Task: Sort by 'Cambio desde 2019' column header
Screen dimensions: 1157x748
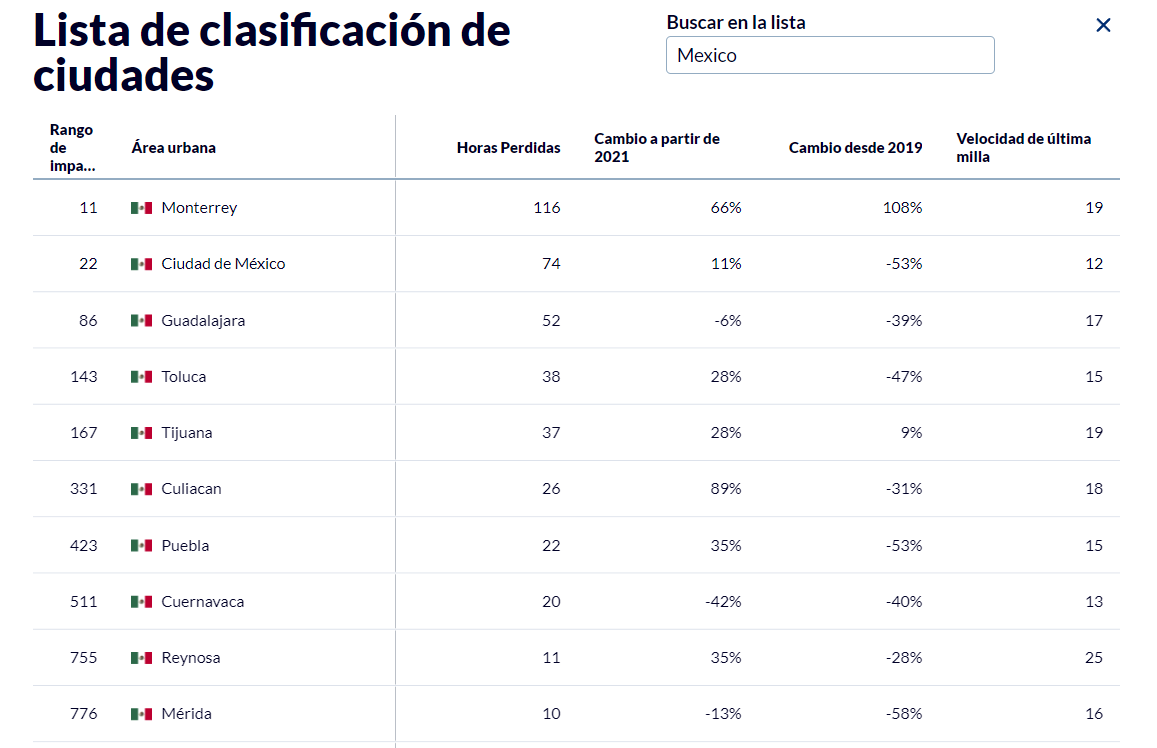Action: click(855, 148)
